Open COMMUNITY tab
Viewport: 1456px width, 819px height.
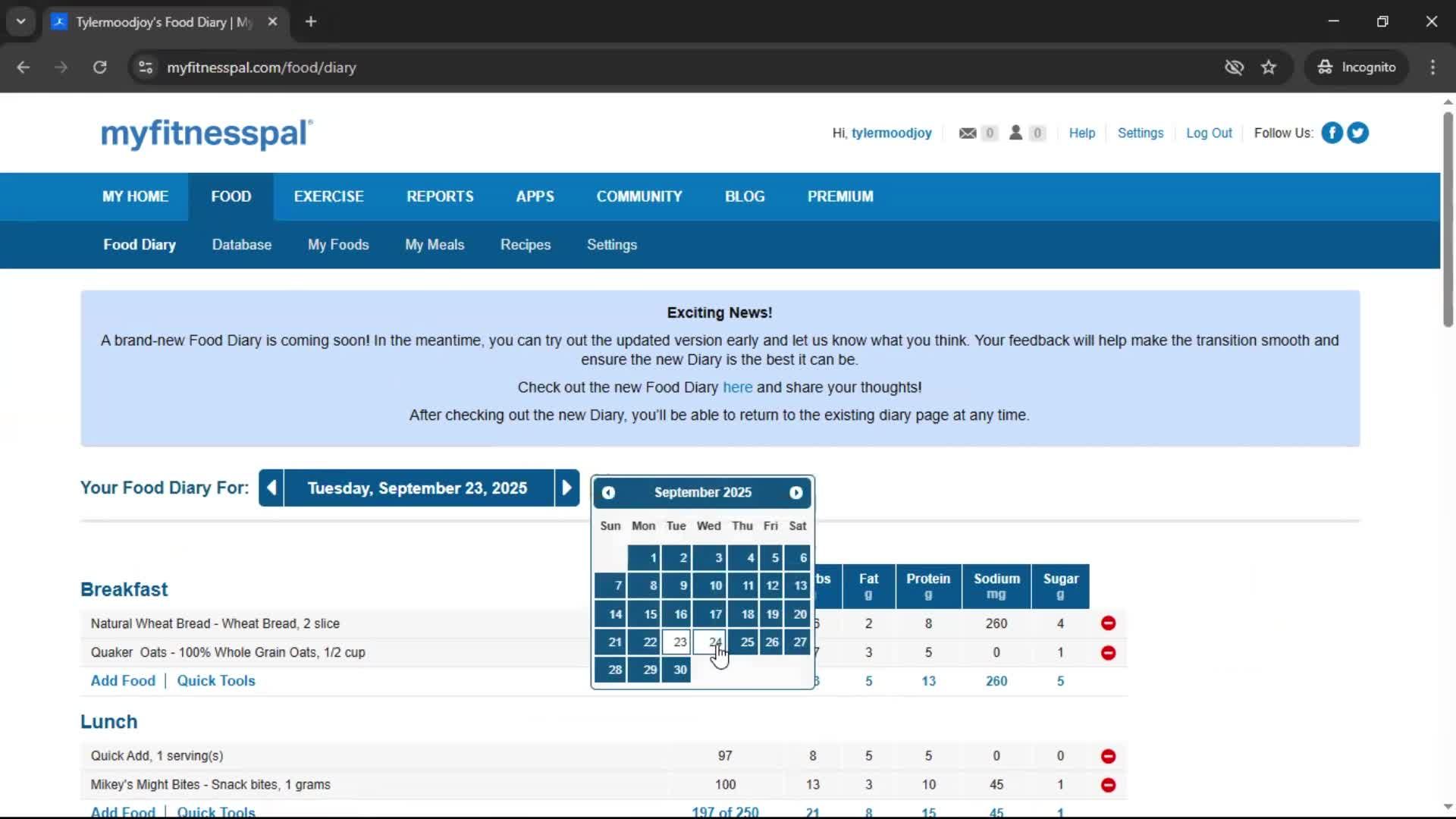639,196
